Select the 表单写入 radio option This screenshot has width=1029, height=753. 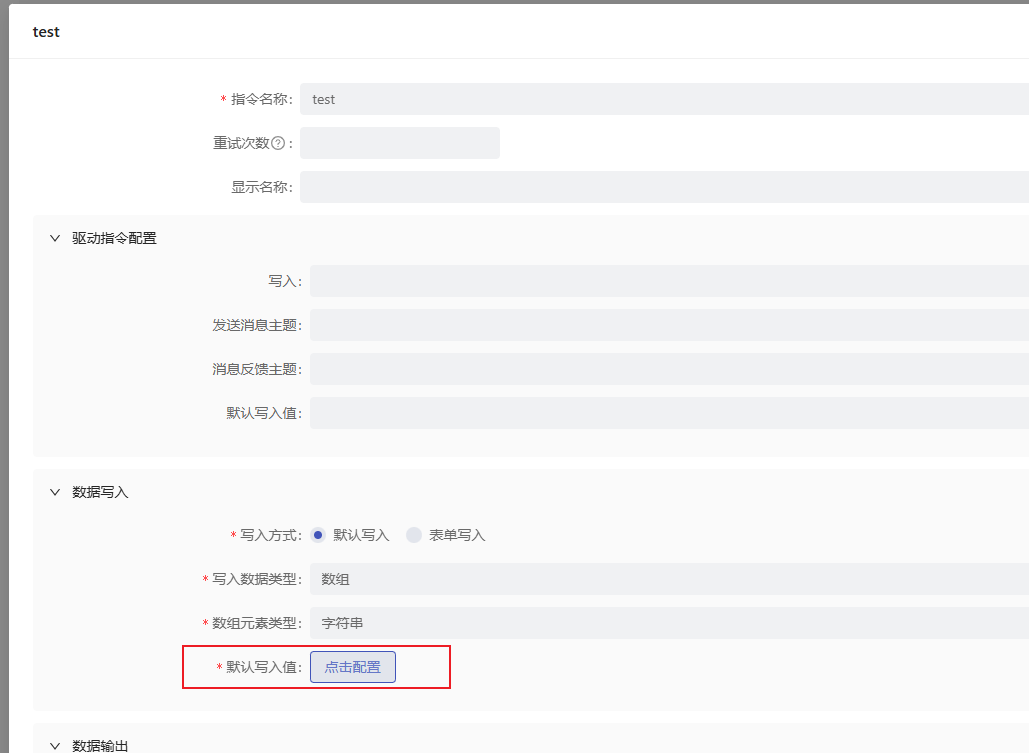click(413, 535)
